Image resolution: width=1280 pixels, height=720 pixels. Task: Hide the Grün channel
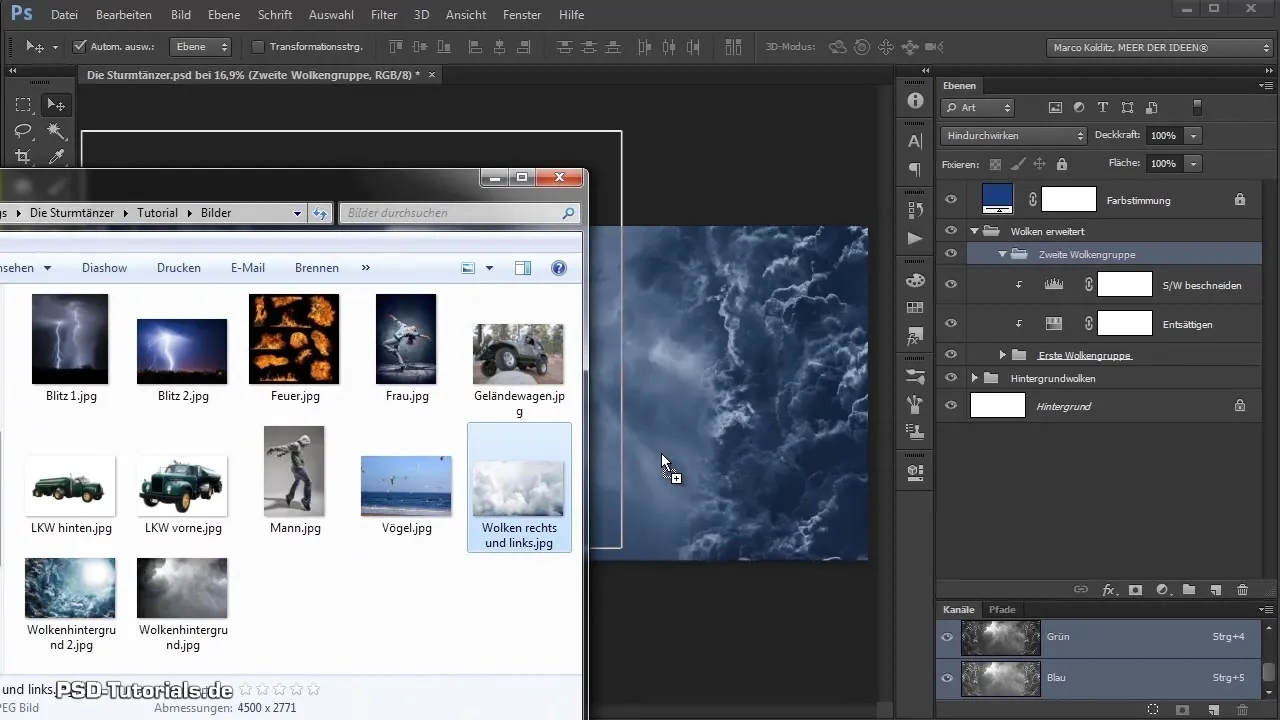coord(947,636)
